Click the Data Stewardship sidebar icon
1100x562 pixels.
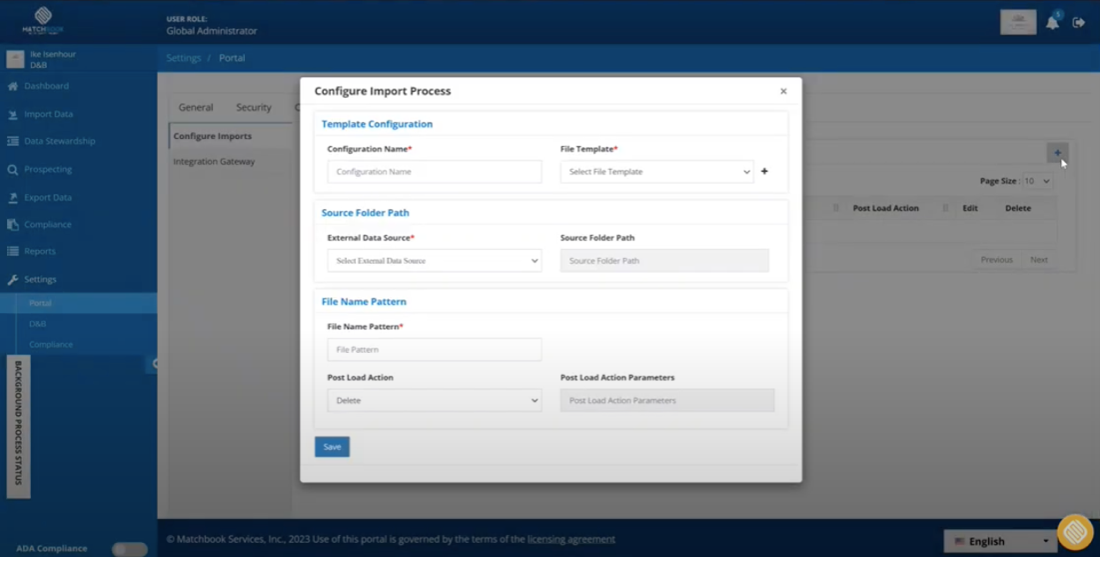click(13, 141)
